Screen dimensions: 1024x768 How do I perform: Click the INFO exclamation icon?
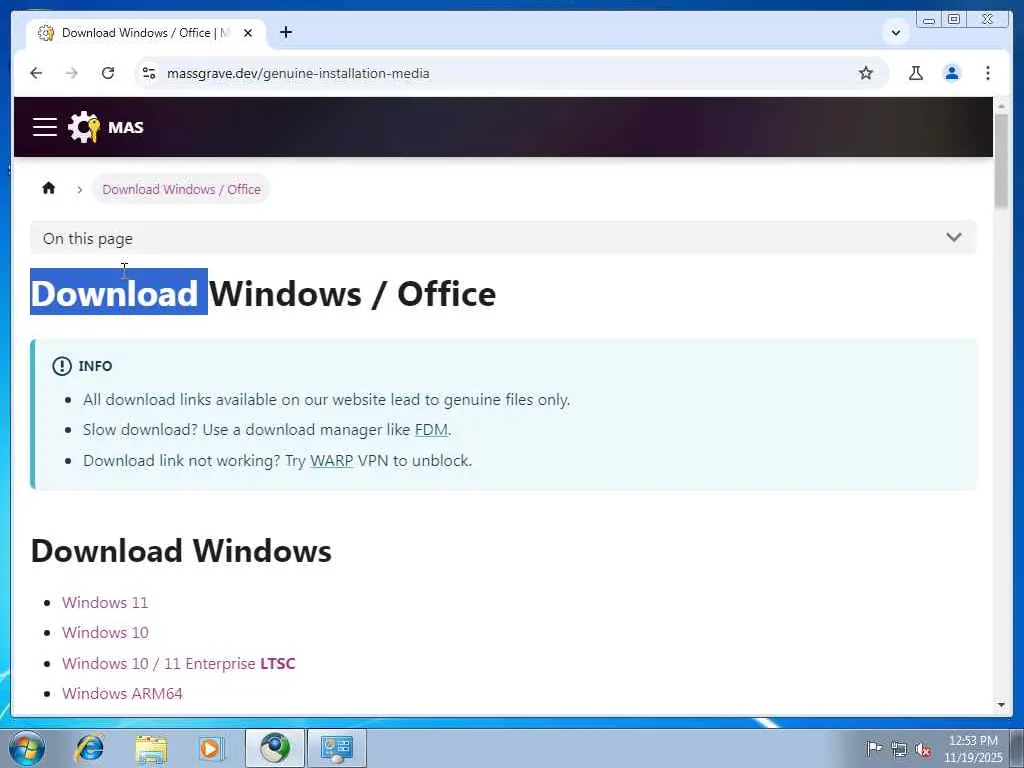click(62, 366)
